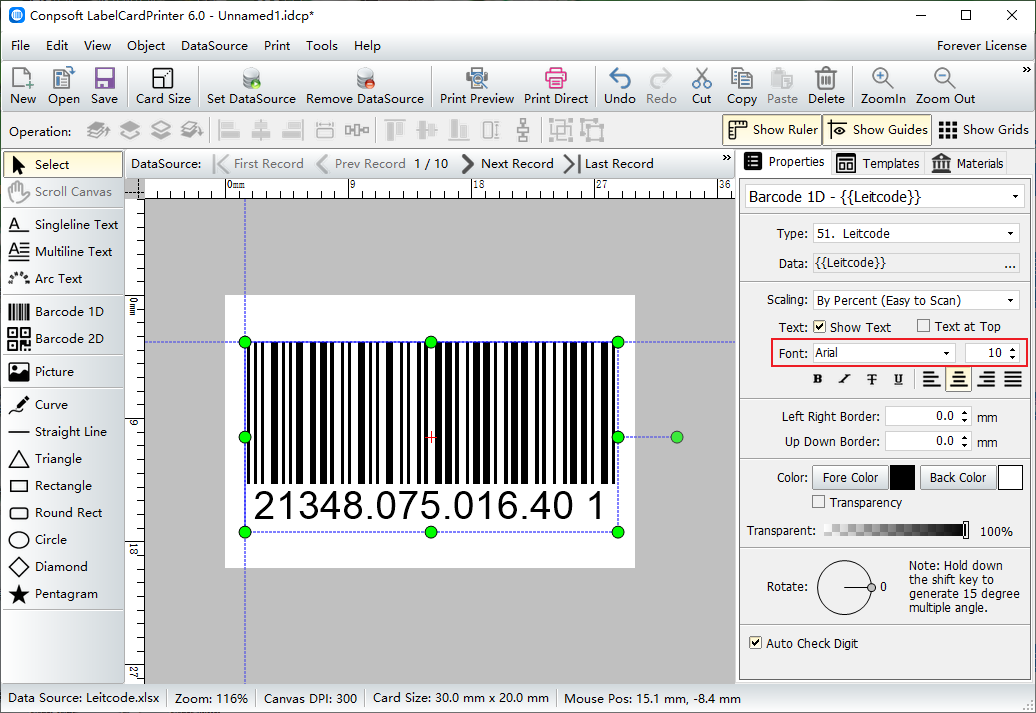This screenshot has width=1036, height=713.
Task: Cut the selected object
Action: coord(702,86)
